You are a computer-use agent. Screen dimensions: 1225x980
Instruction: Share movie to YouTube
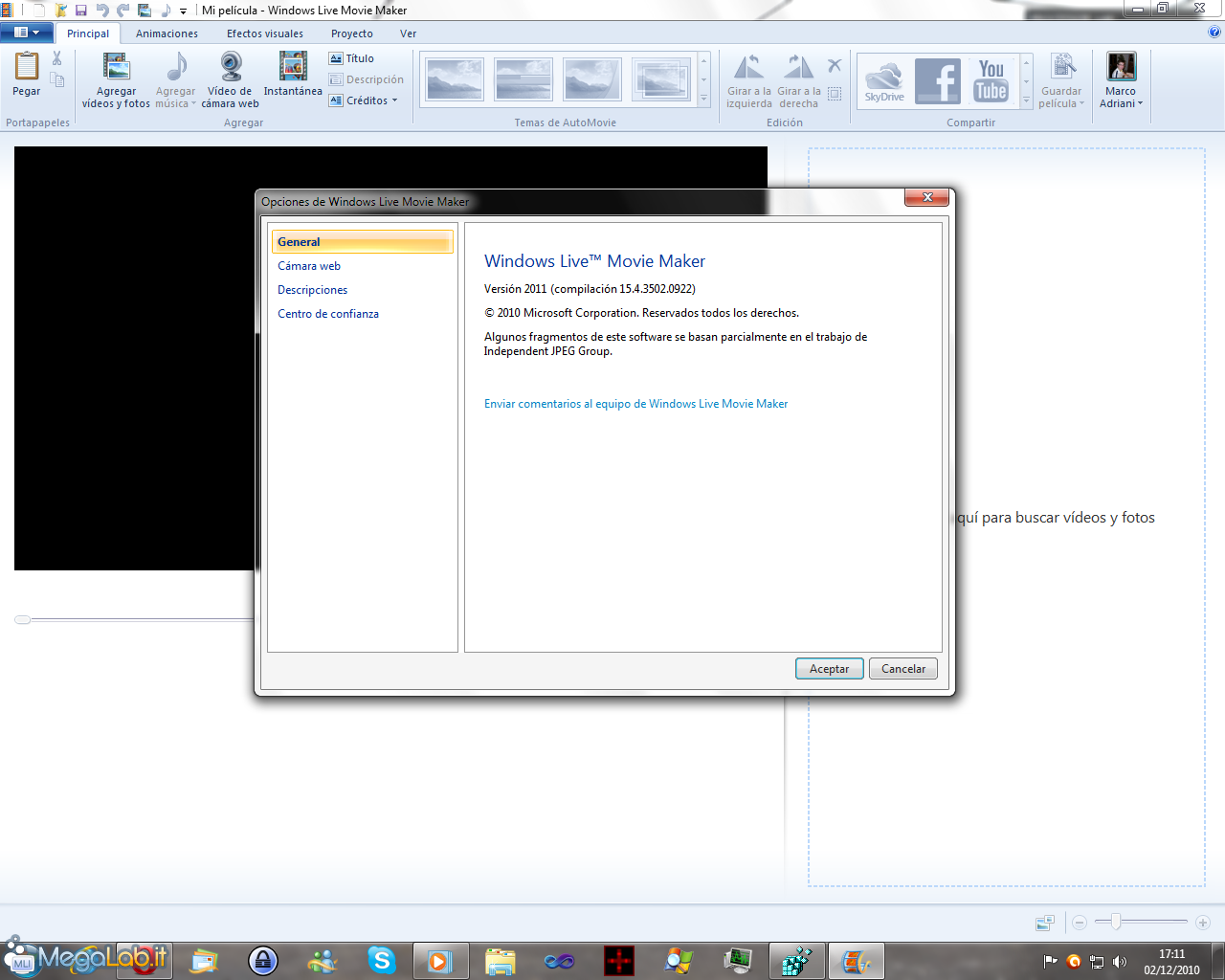coord(991,80)
